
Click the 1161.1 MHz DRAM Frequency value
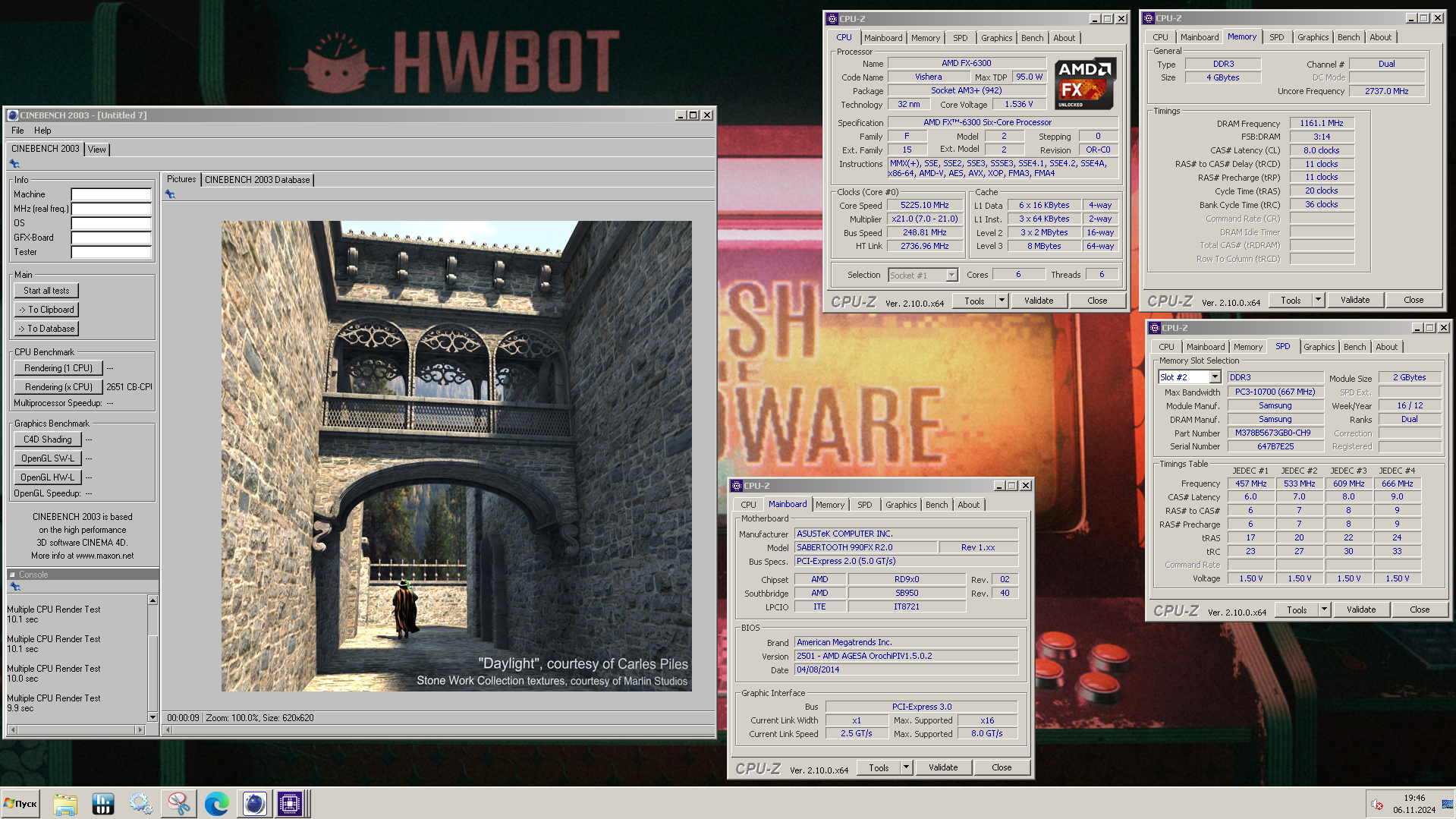point(1321,123)
